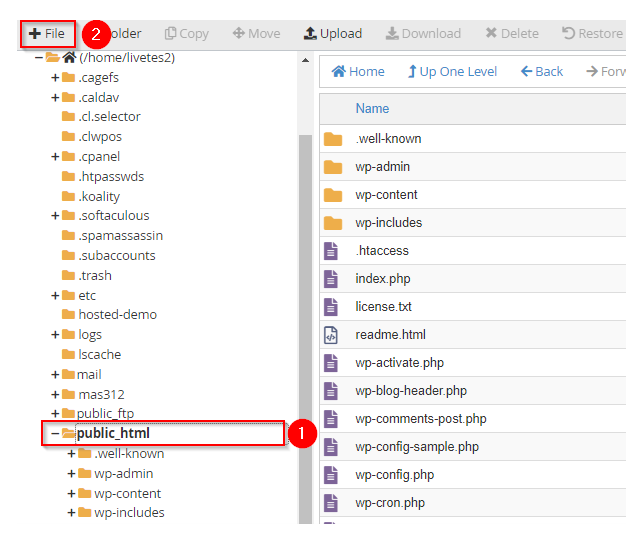Select .spamassassin folder in tree

pos(112,236)
